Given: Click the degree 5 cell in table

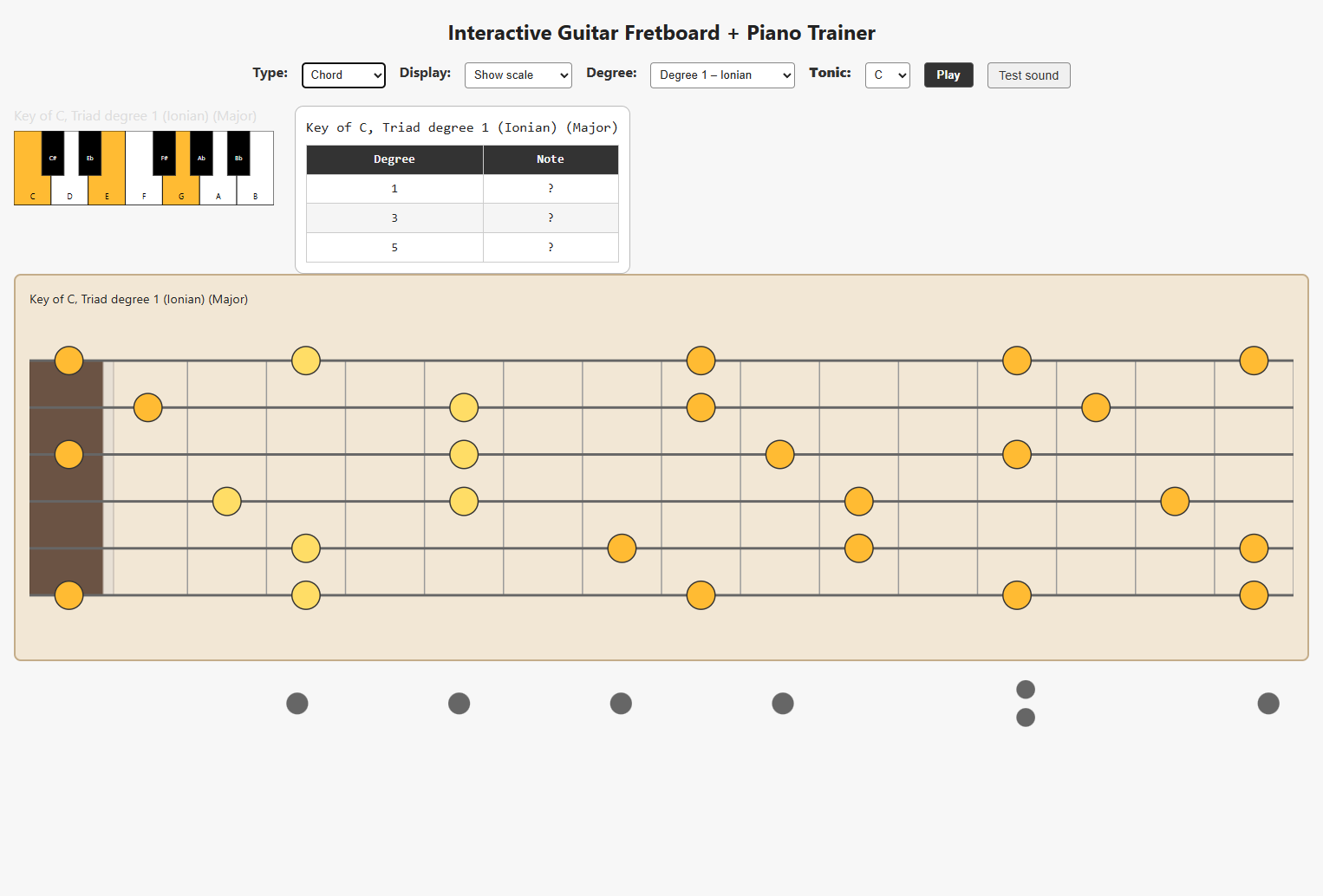Looking at the screenshot, I should click(x=394, y=248).
